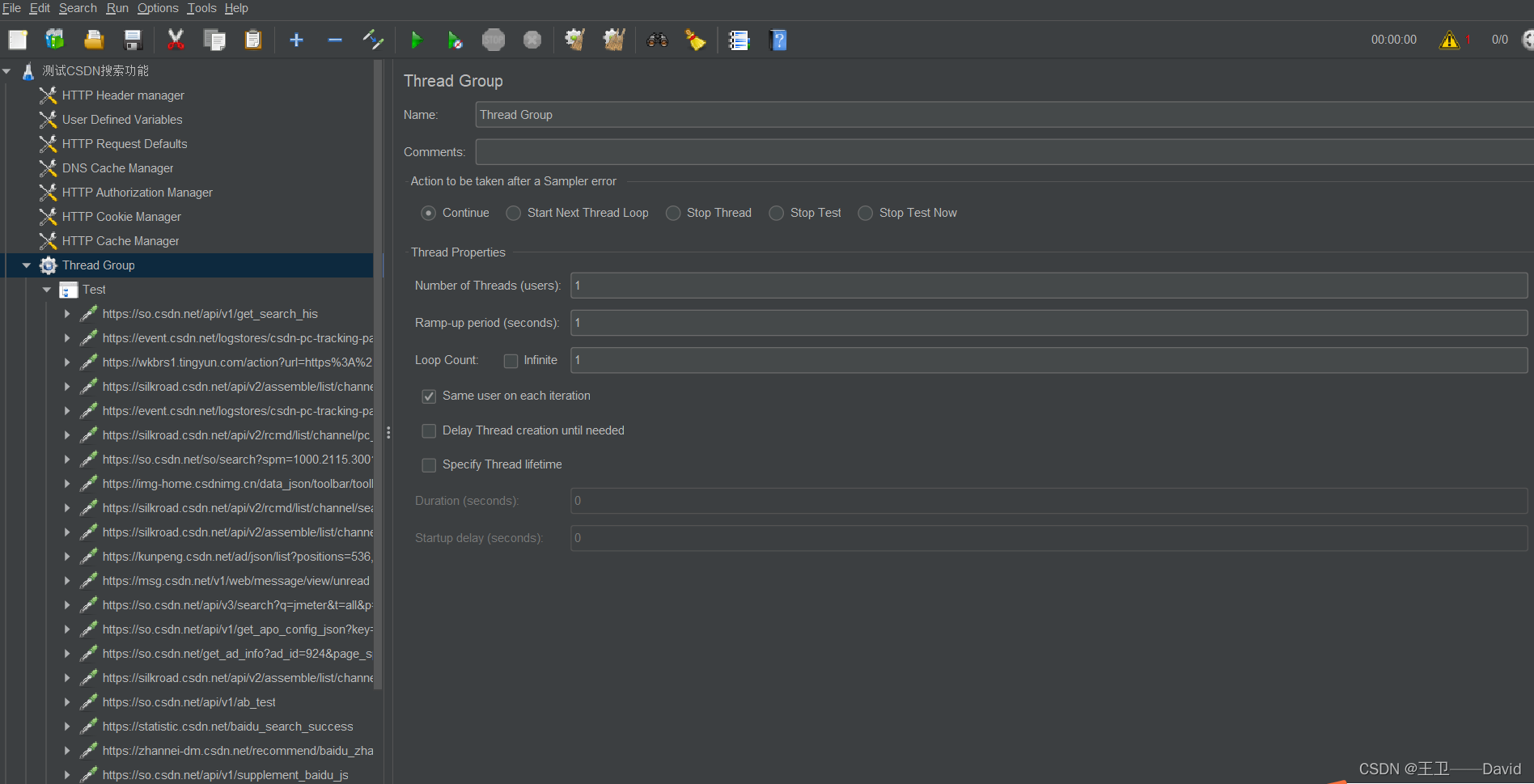1534x784 pixels.
Task: Select DNS Cache Manager element
Action: coord(118,168)
